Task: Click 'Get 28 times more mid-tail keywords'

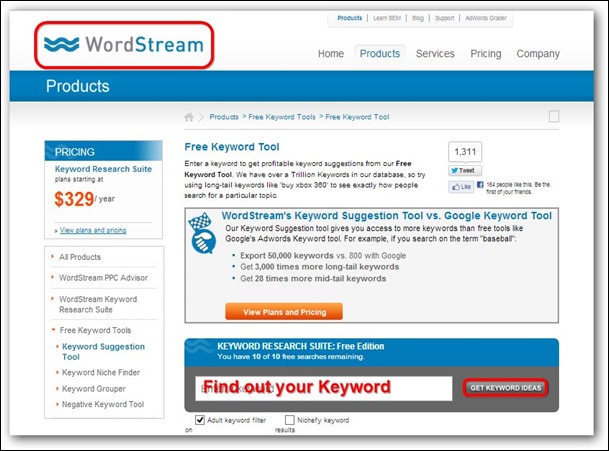Action: click(313, 279)
